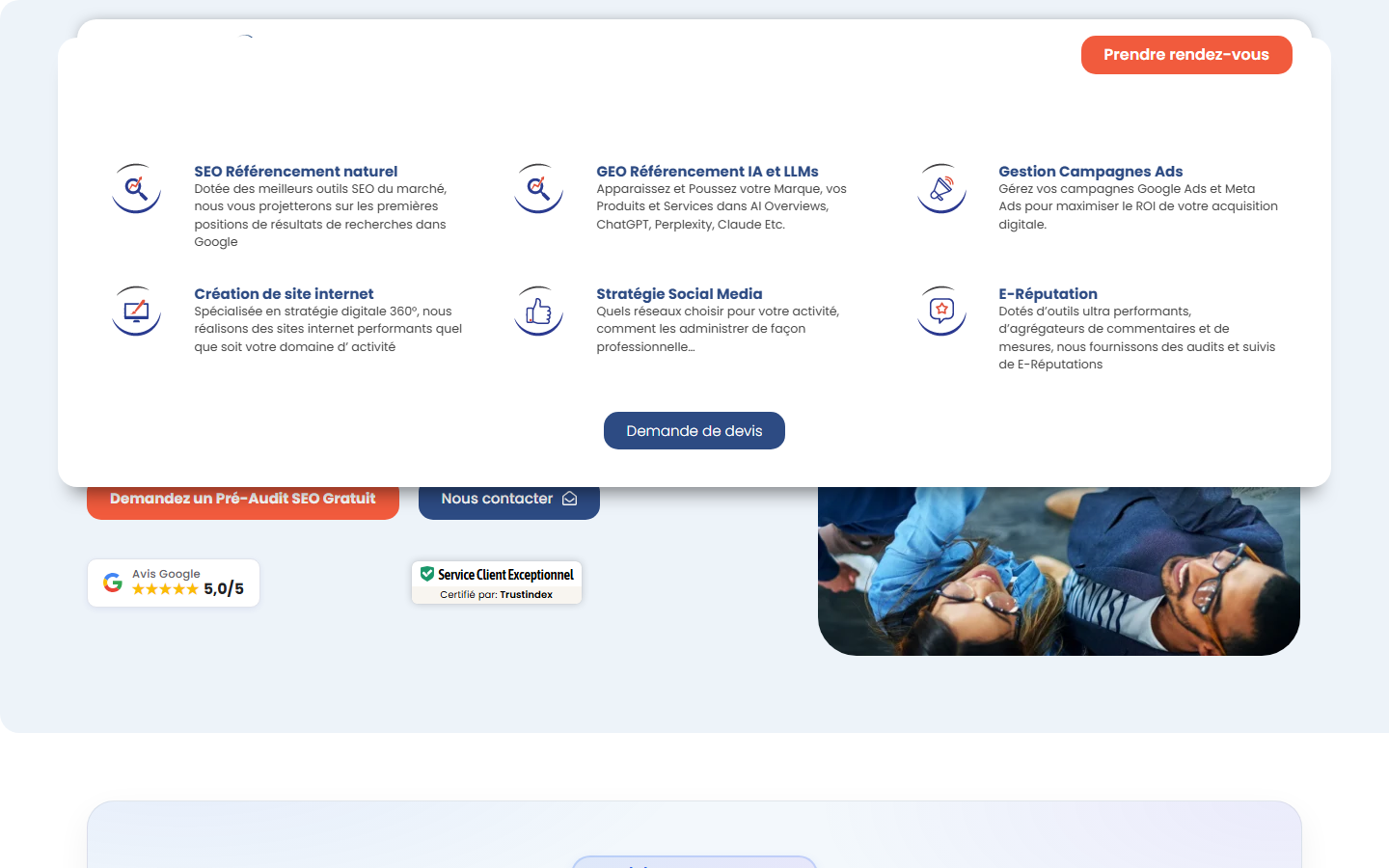Click the Service Client Exceptionnel badge
The height and width of the screenshot is (868, 1389).
pyautogui.click(x=497, y=583)
